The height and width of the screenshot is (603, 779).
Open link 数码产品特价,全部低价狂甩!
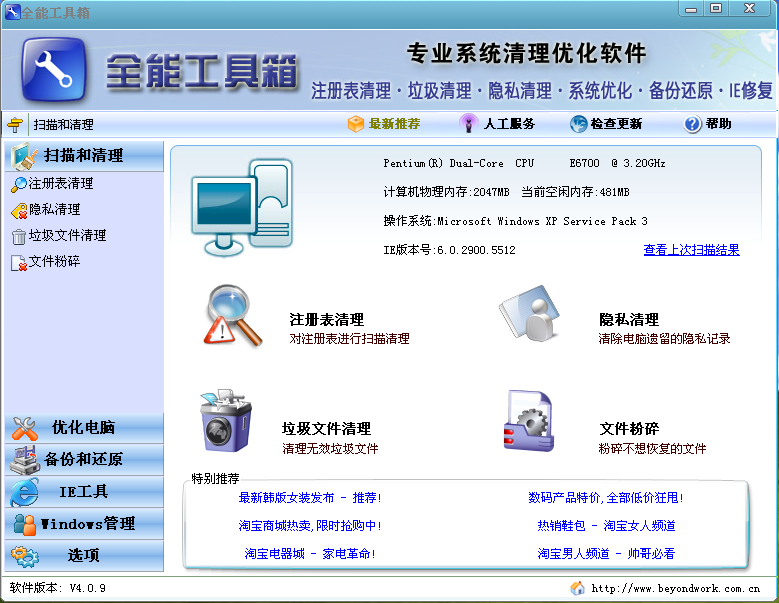[x=606, y=498]
